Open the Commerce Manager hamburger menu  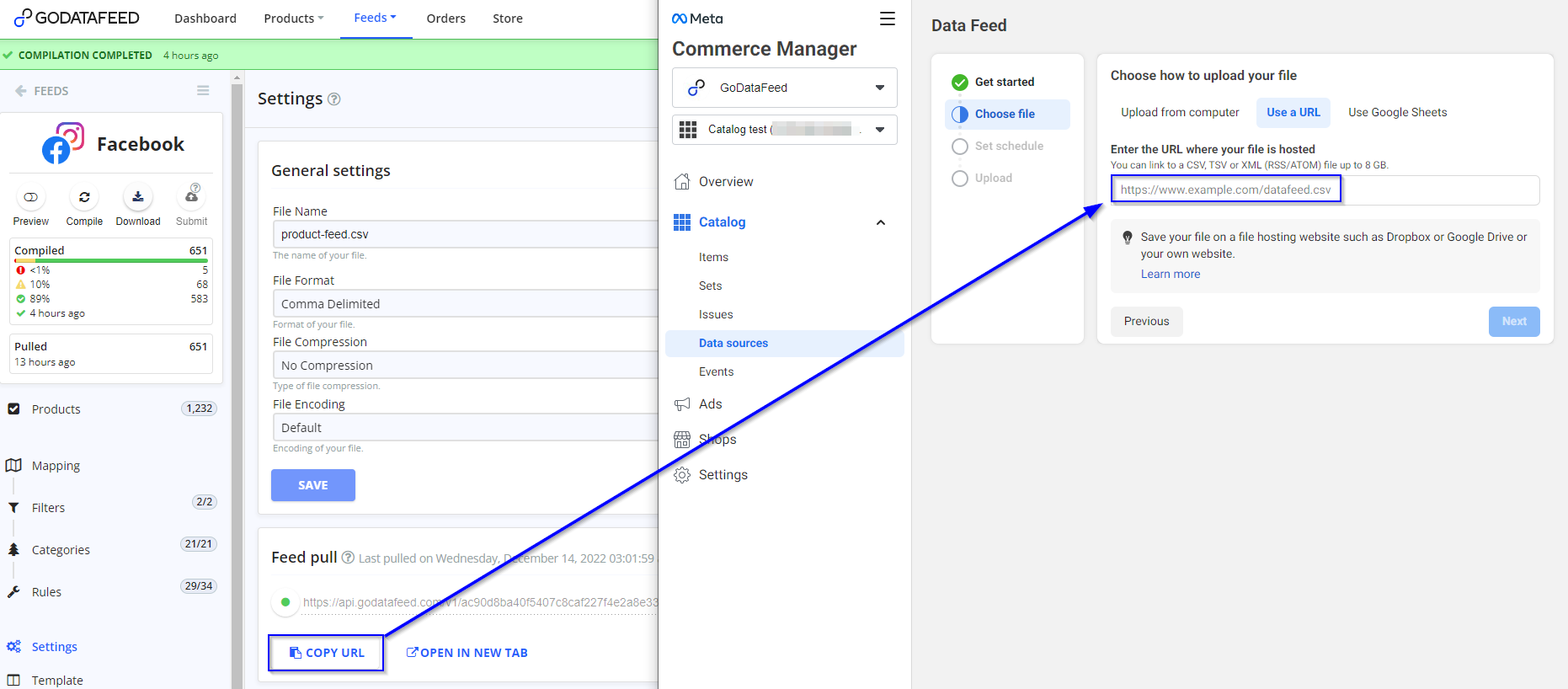click(887, 19)
